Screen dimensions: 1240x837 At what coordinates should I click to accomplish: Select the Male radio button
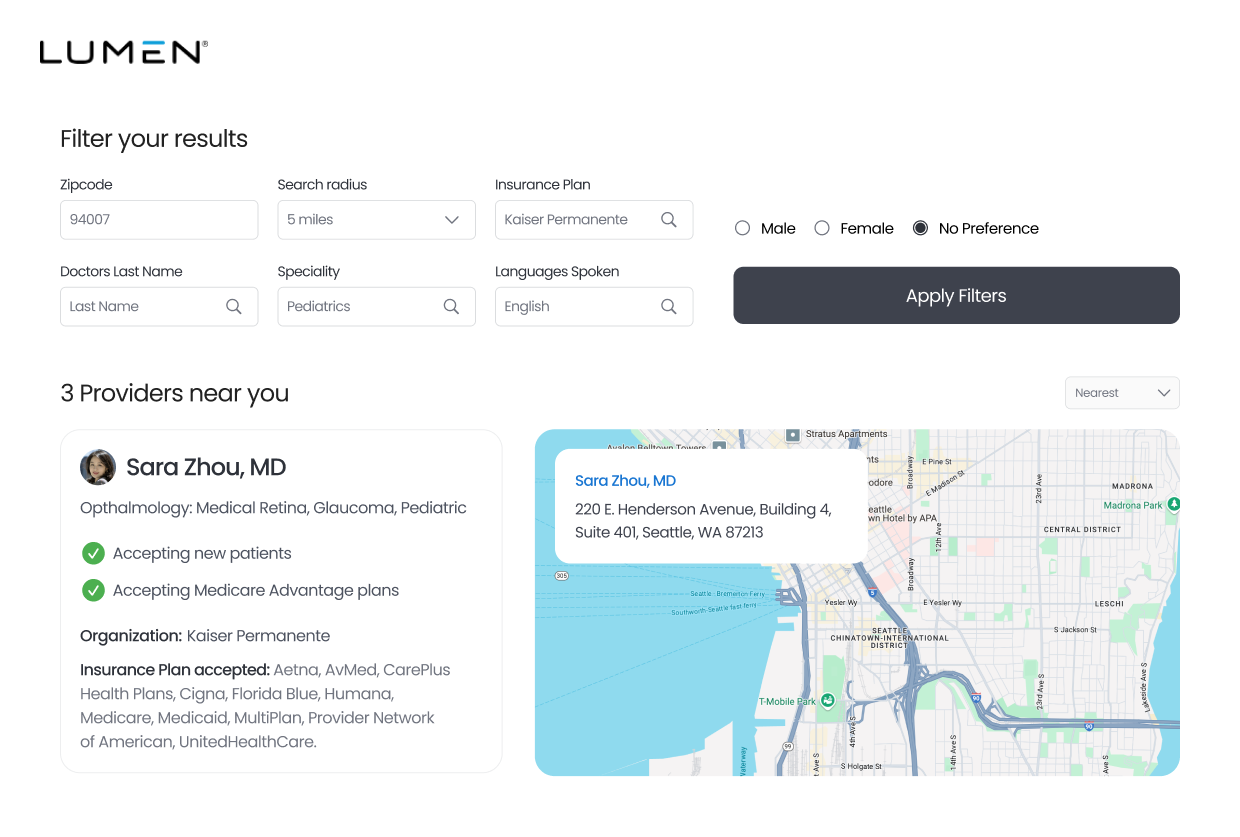coord(743,228)
